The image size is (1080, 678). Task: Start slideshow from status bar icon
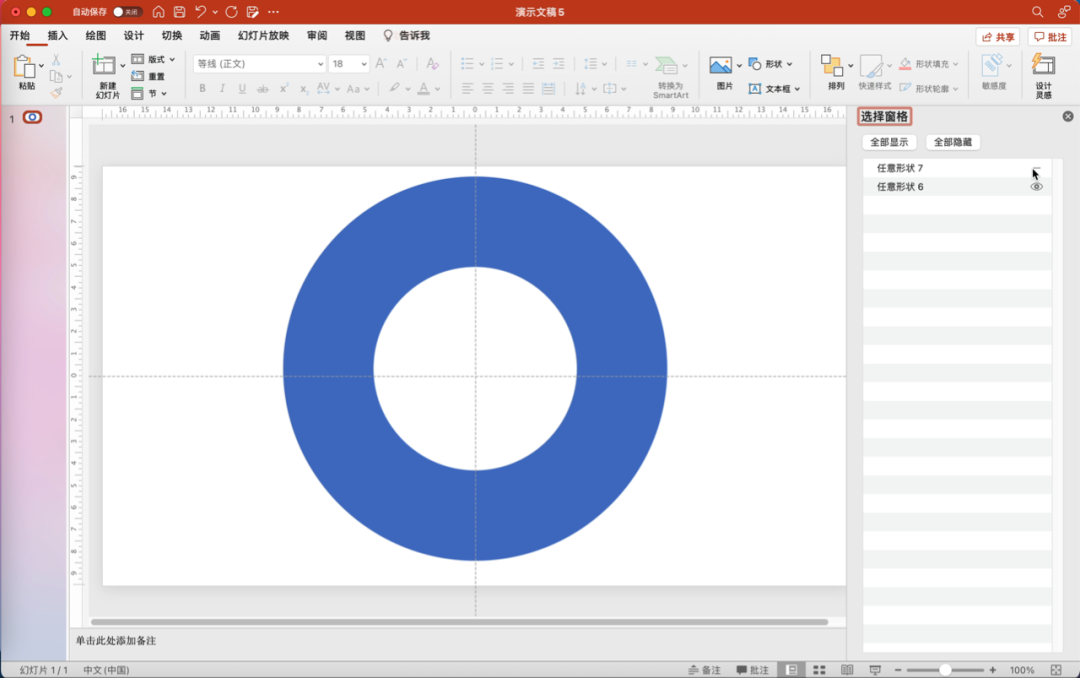click(x=875, y=670)
